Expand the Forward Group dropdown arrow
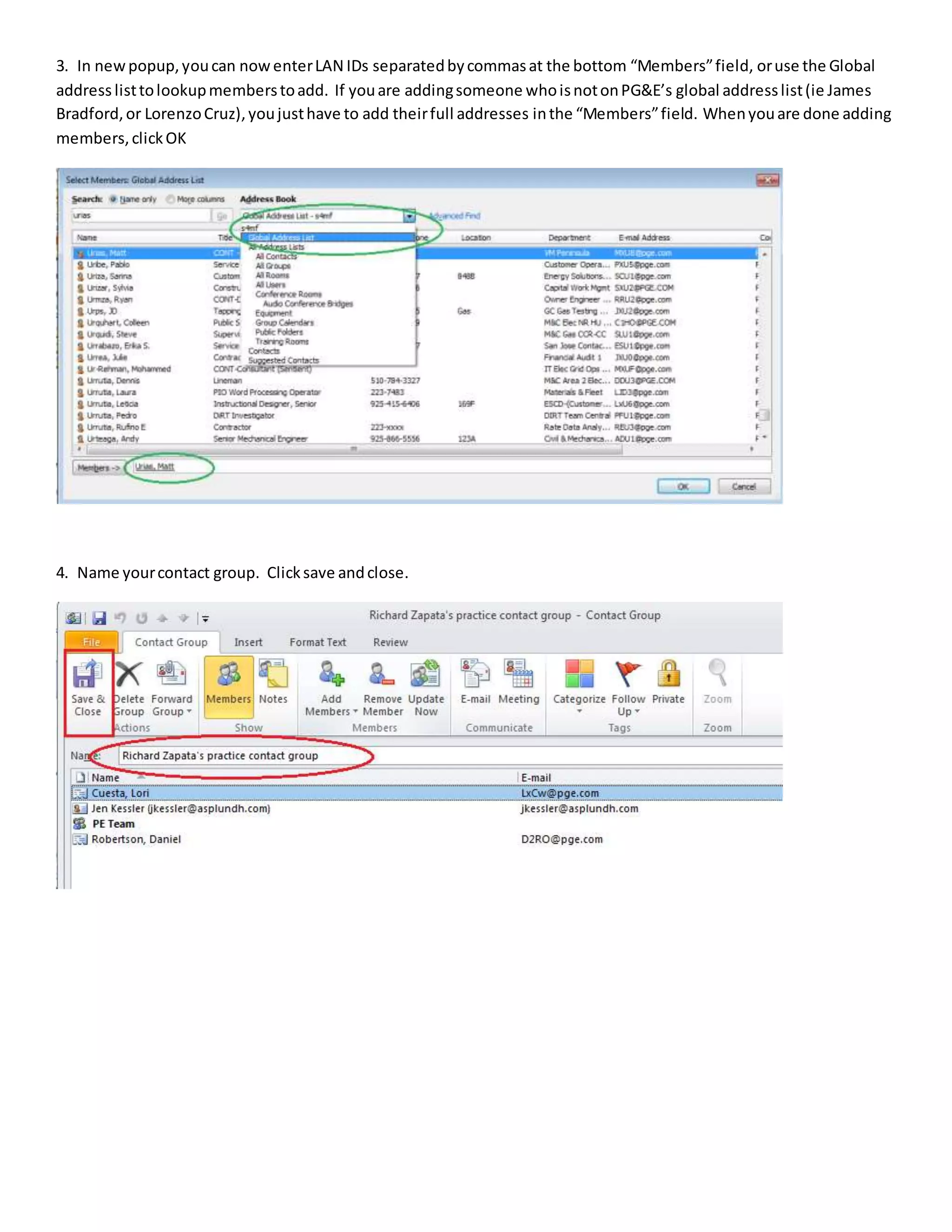Screen dimensions: 952x1232 click(189, 711)
